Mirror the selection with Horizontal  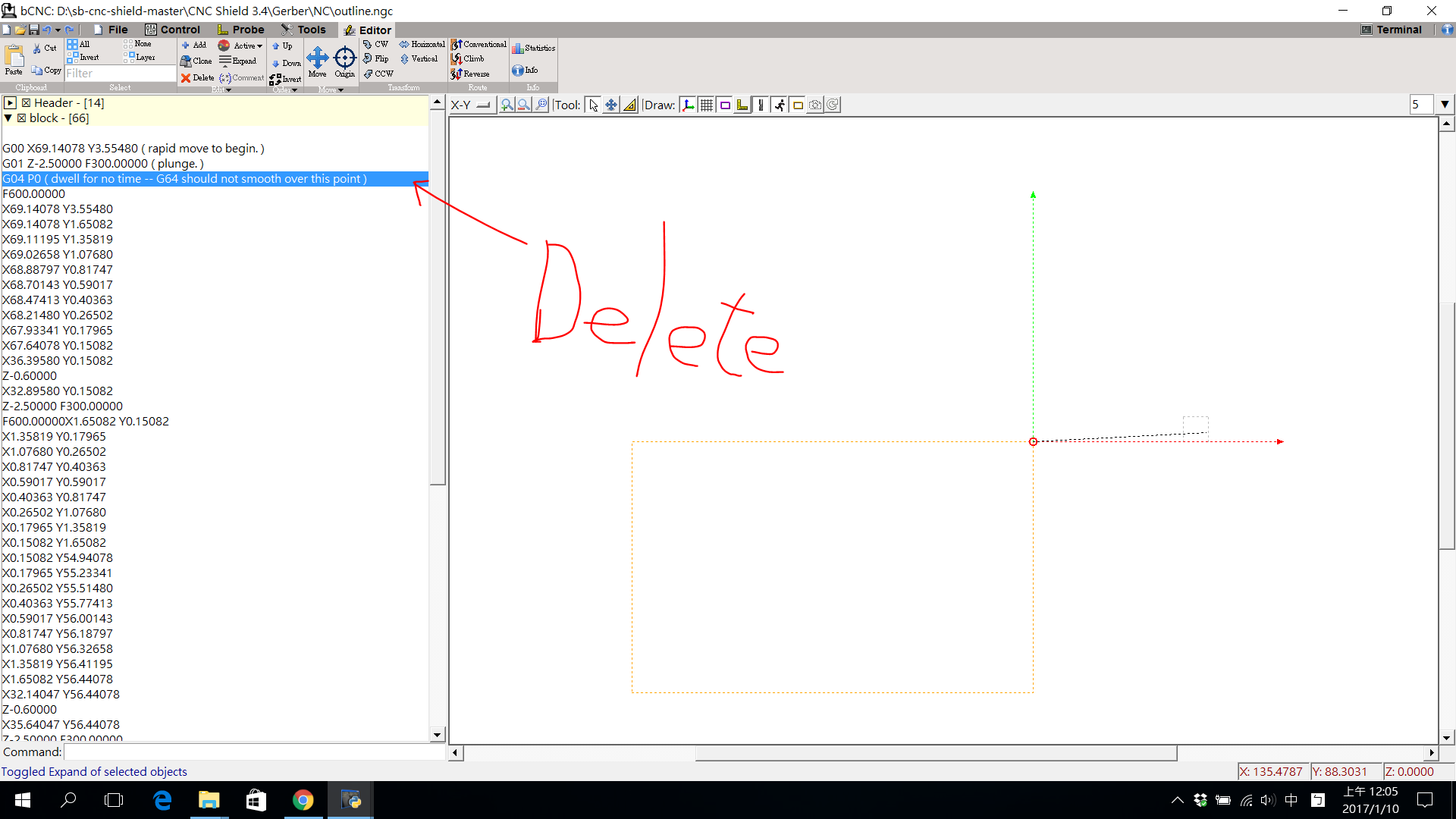[x=422, y=44]
